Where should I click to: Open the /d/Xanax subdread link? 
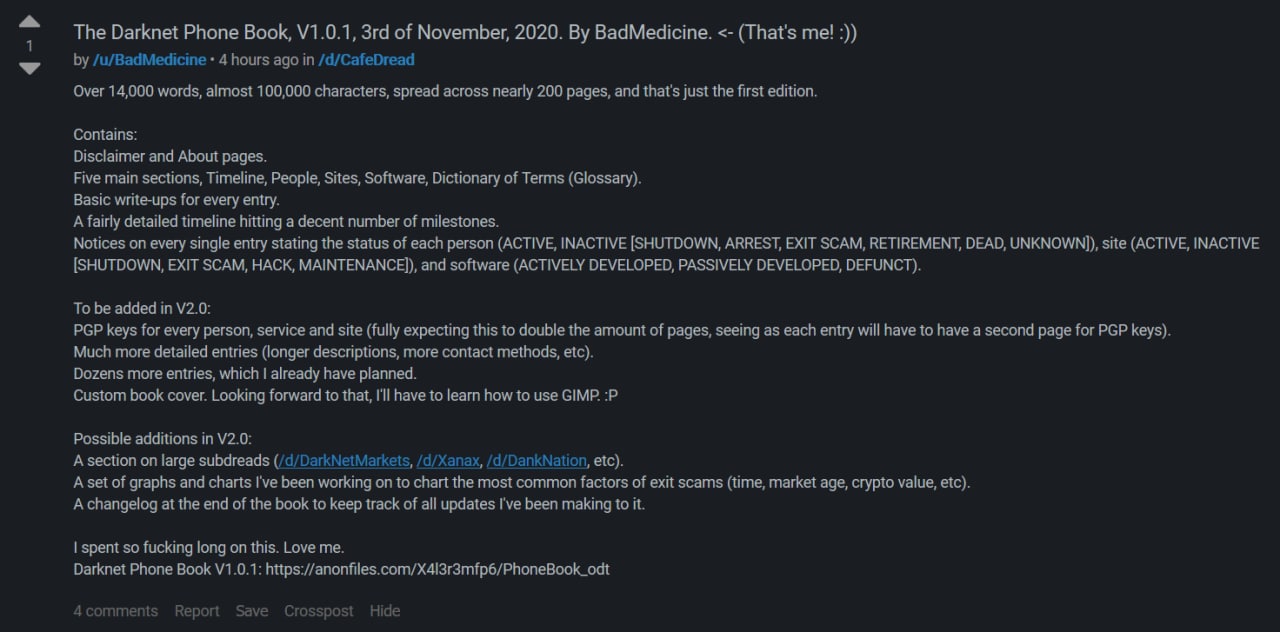coord(446,461)
